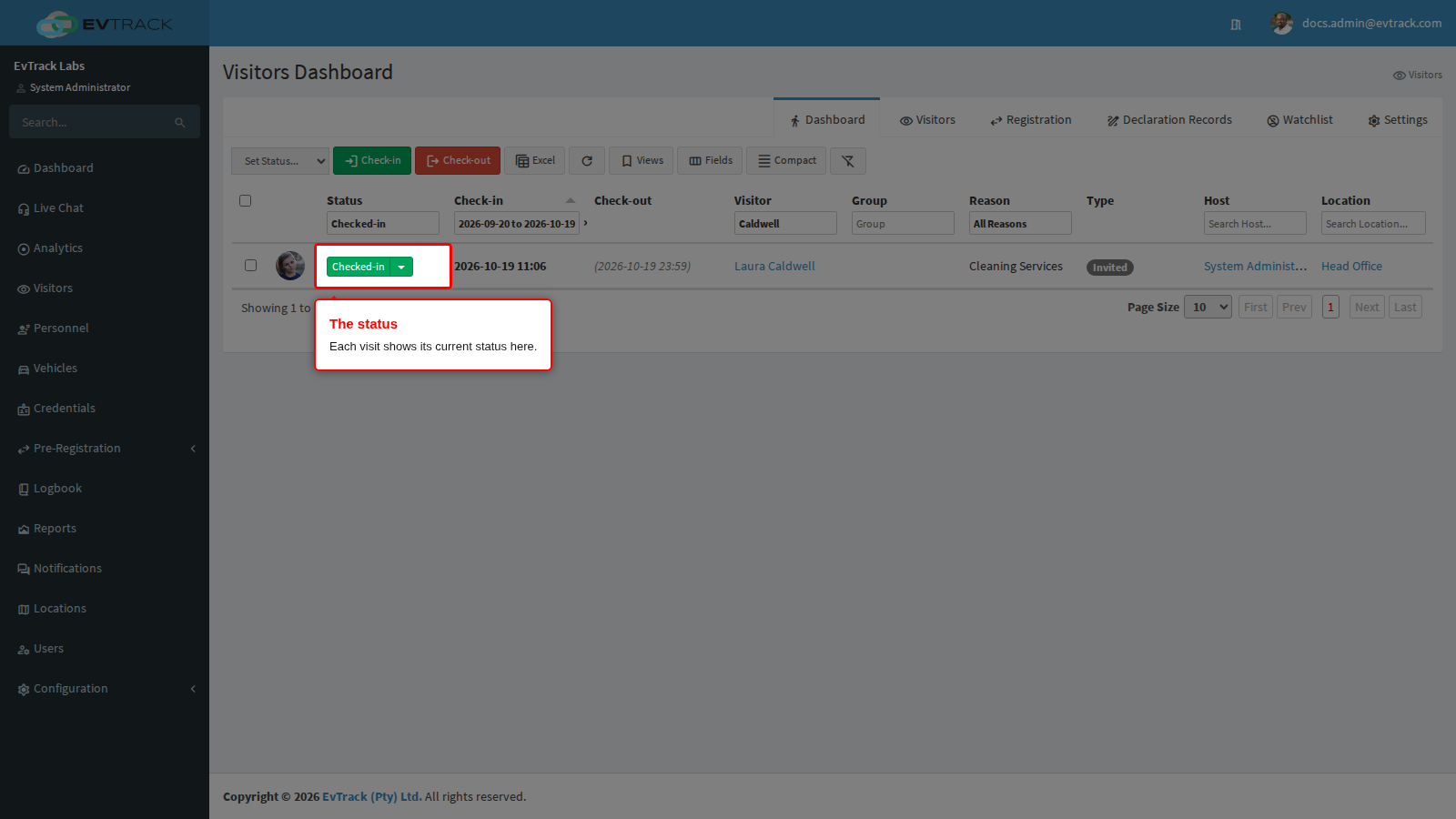Open the Watchlist tab

click(1299, 120)
